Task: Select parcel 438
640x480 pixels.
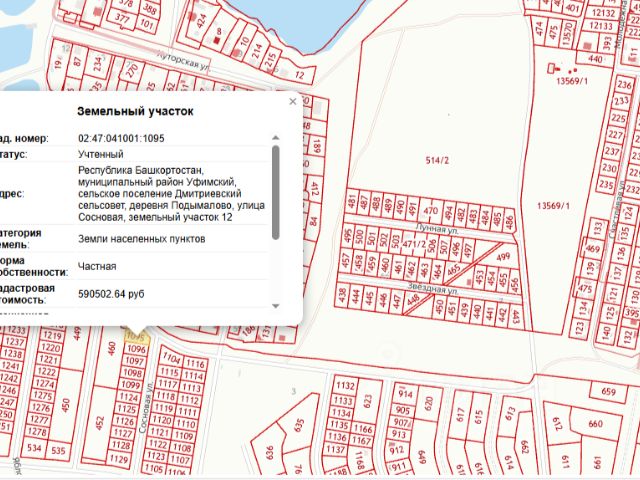Action: pyautogui.click(x=342, y=296)
